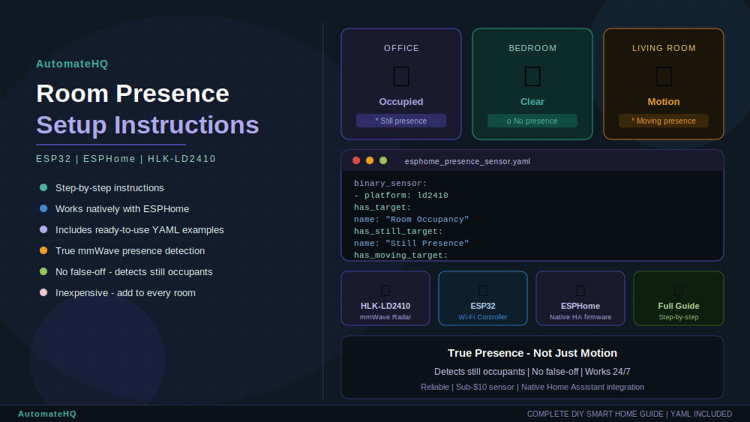Open the esphome_presence_sensor.yaml file title
The image size is (750, 422).
tap(467, 161)
